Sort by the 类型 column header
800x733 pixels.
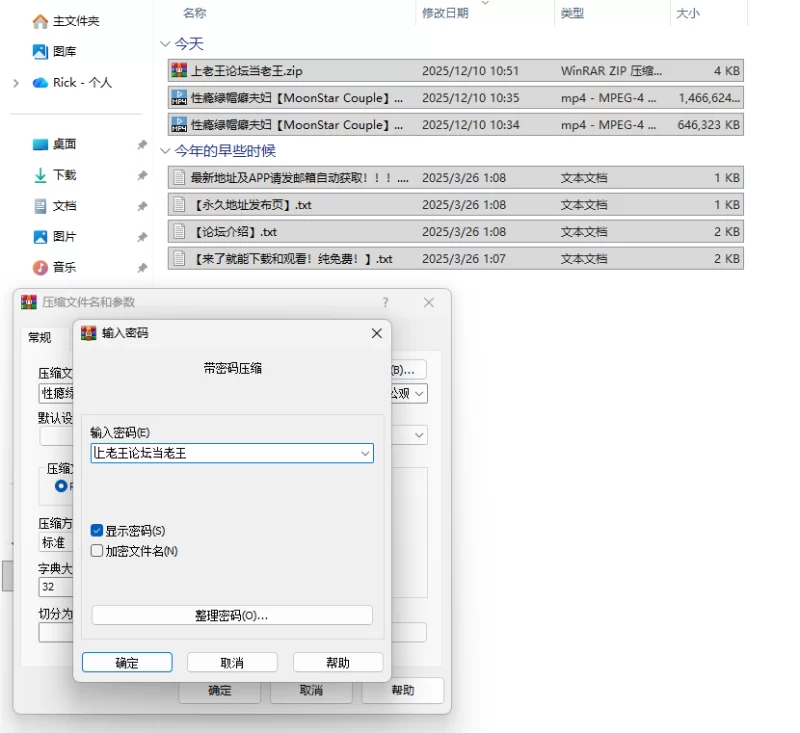point(572,13)
